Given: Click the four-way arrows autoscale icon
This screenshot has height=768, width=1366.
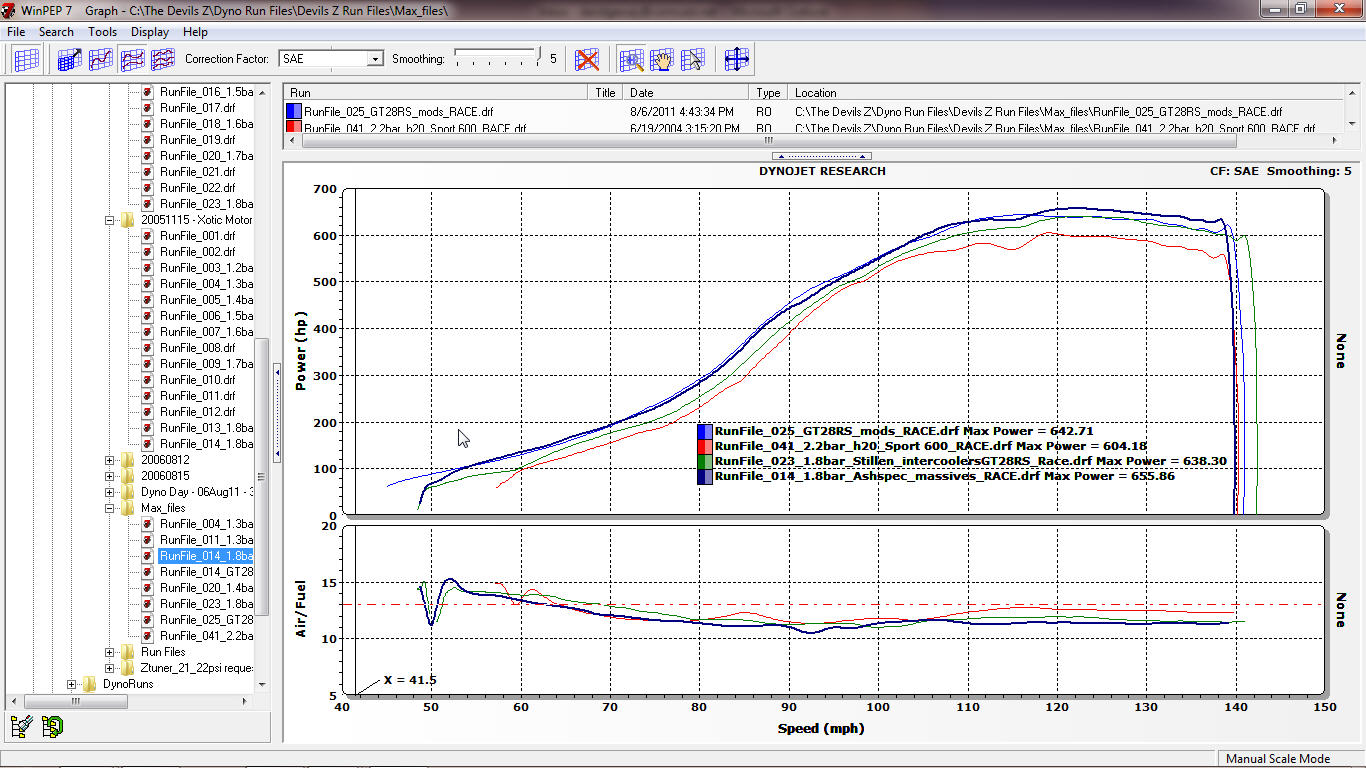Looking at the screenshot, I should [x=737, y=60].
